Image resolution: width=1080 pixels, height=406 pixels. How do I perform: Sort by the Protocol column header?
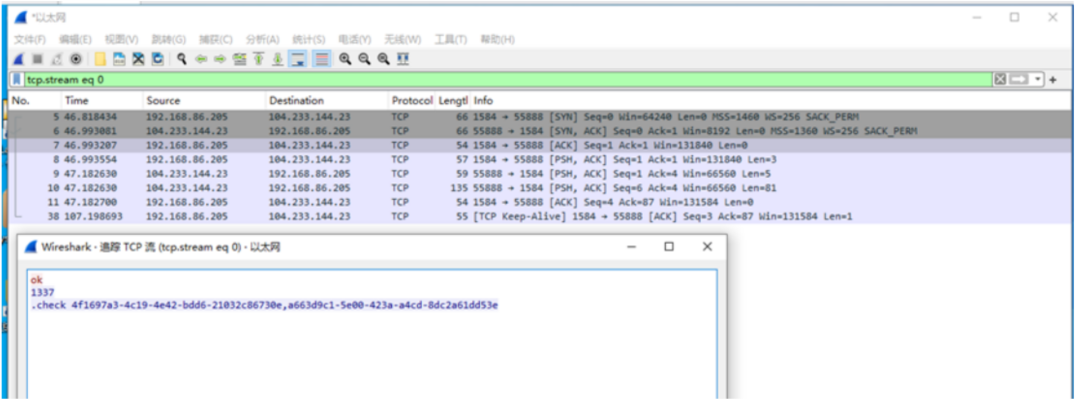tap(412, 101)
